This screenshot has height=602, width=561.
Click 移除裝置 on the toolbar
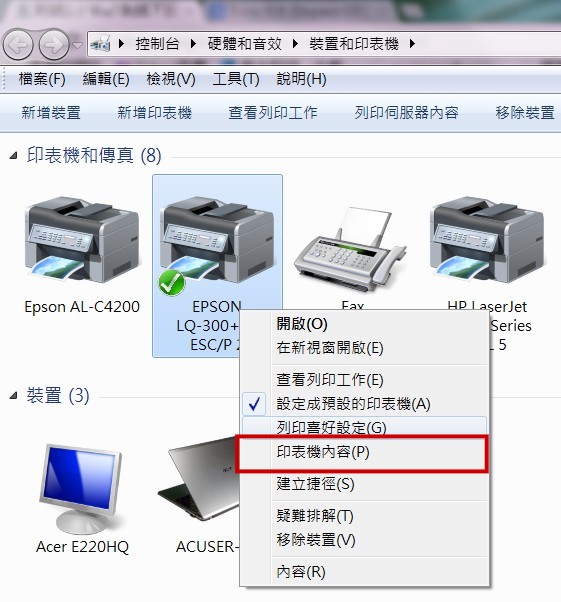[x=525, y=113]
